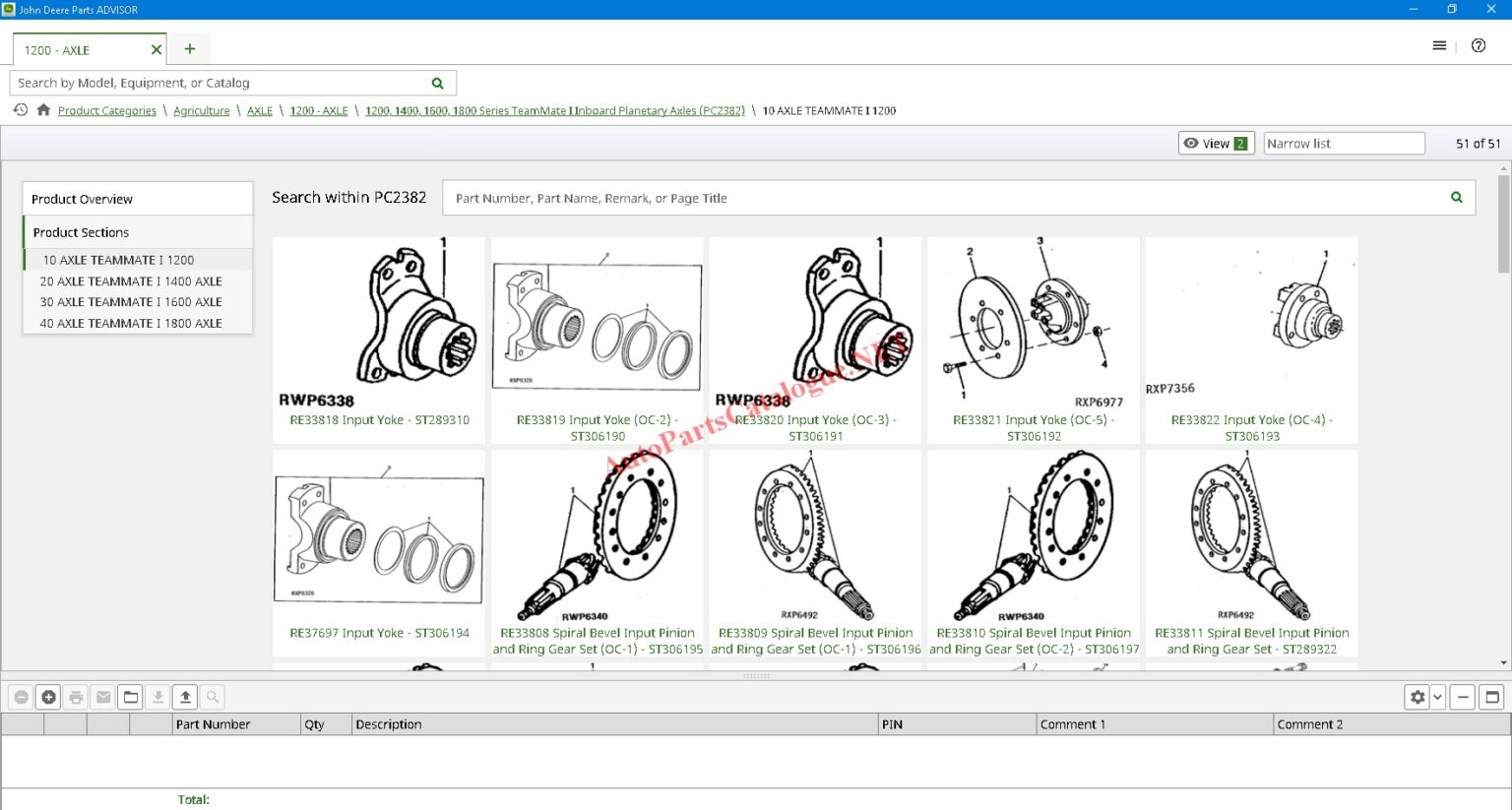Open the hamburger menu icon
This screenshot has height=810, width=1512.
tap(1439, 45)
